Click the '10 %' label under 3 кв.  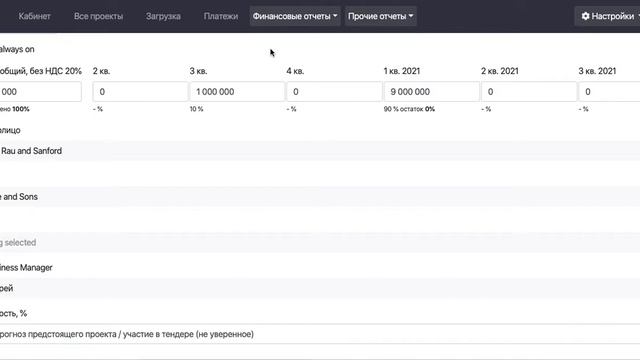coord(196,109)
